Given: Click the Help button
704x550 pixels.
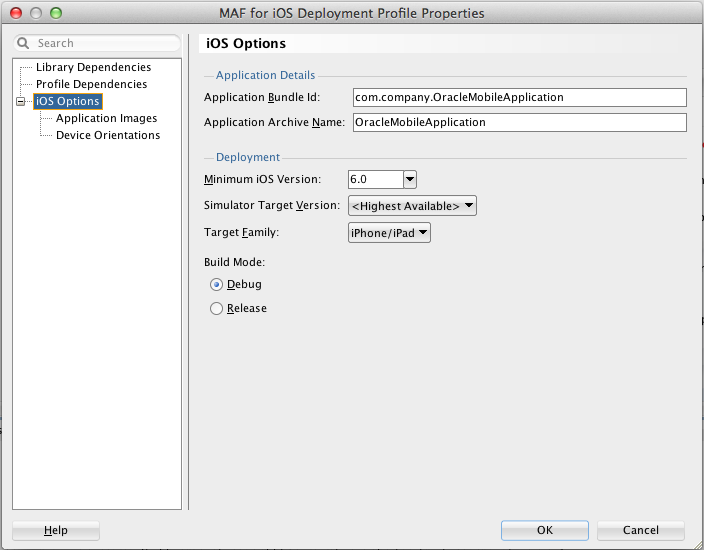Looking at the screenshot, I should tap(56, 530).
